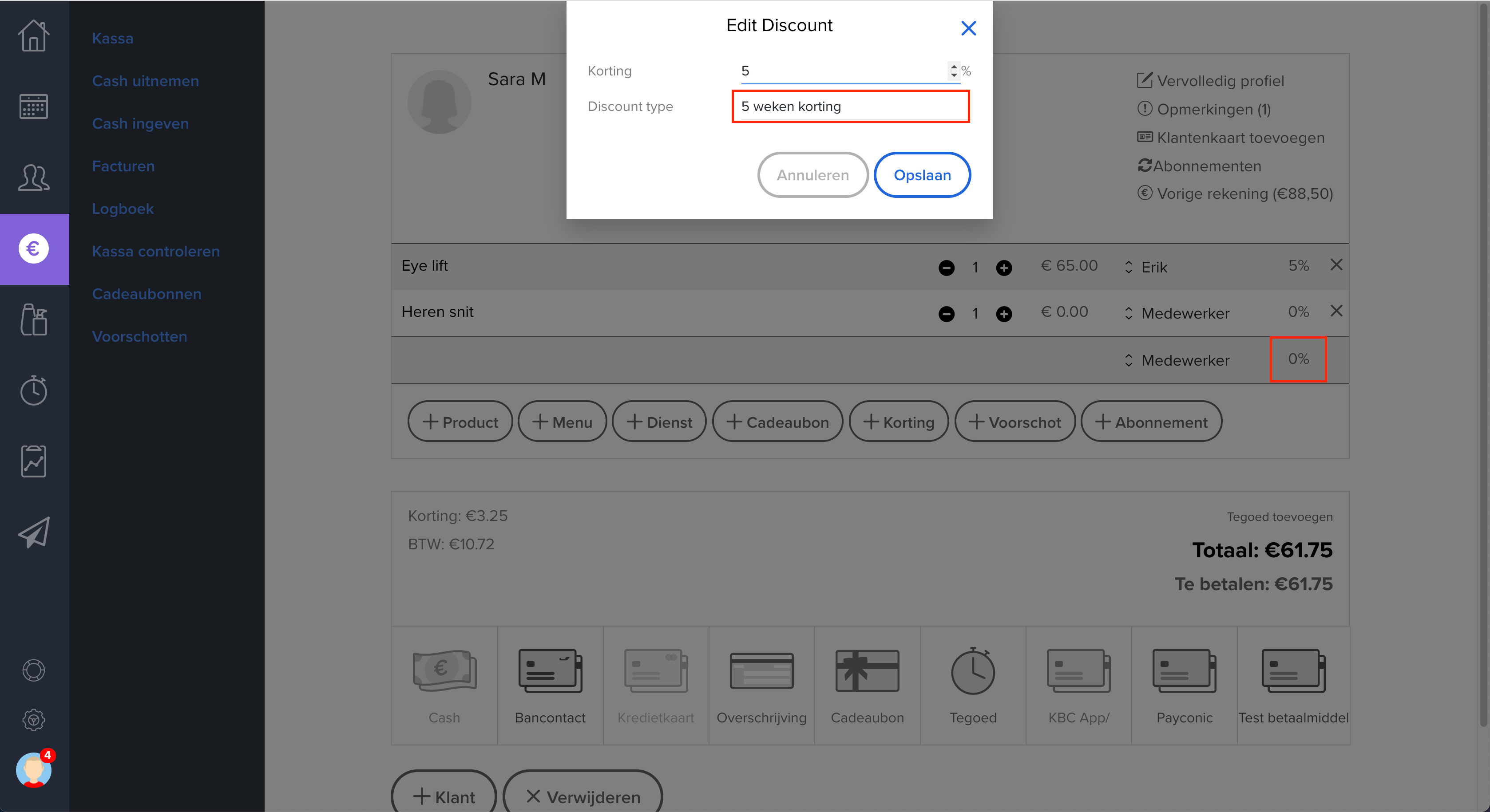Decrease Heren snit quantity with minus
The height and width of the screenshot is (812, 1490).
(946, 314)
